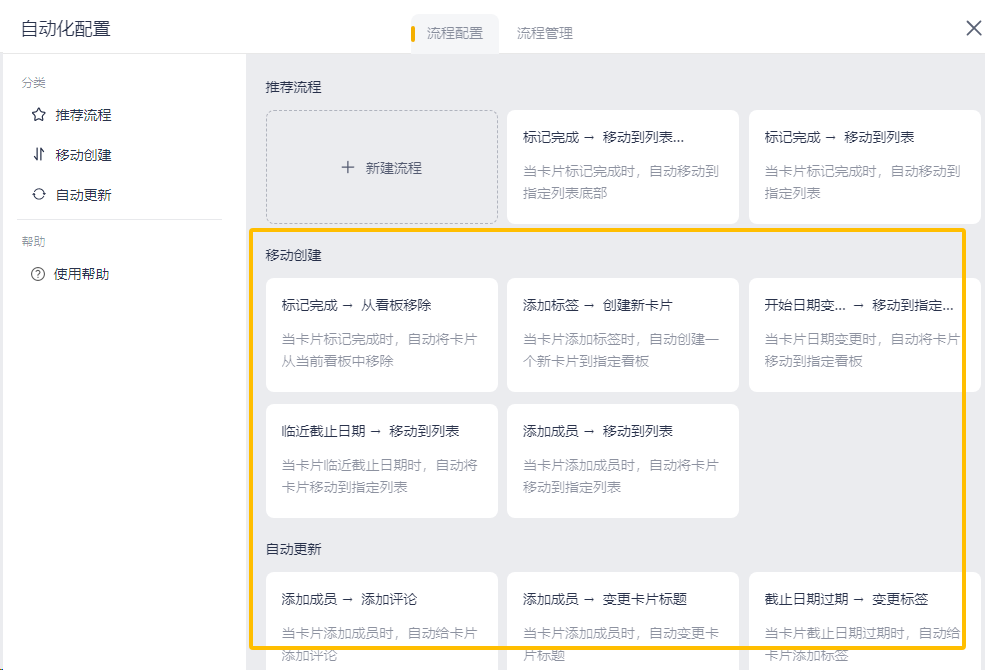985x670 pixels.
Task: Switch to the 流程管理 tab
Action: 544,33
